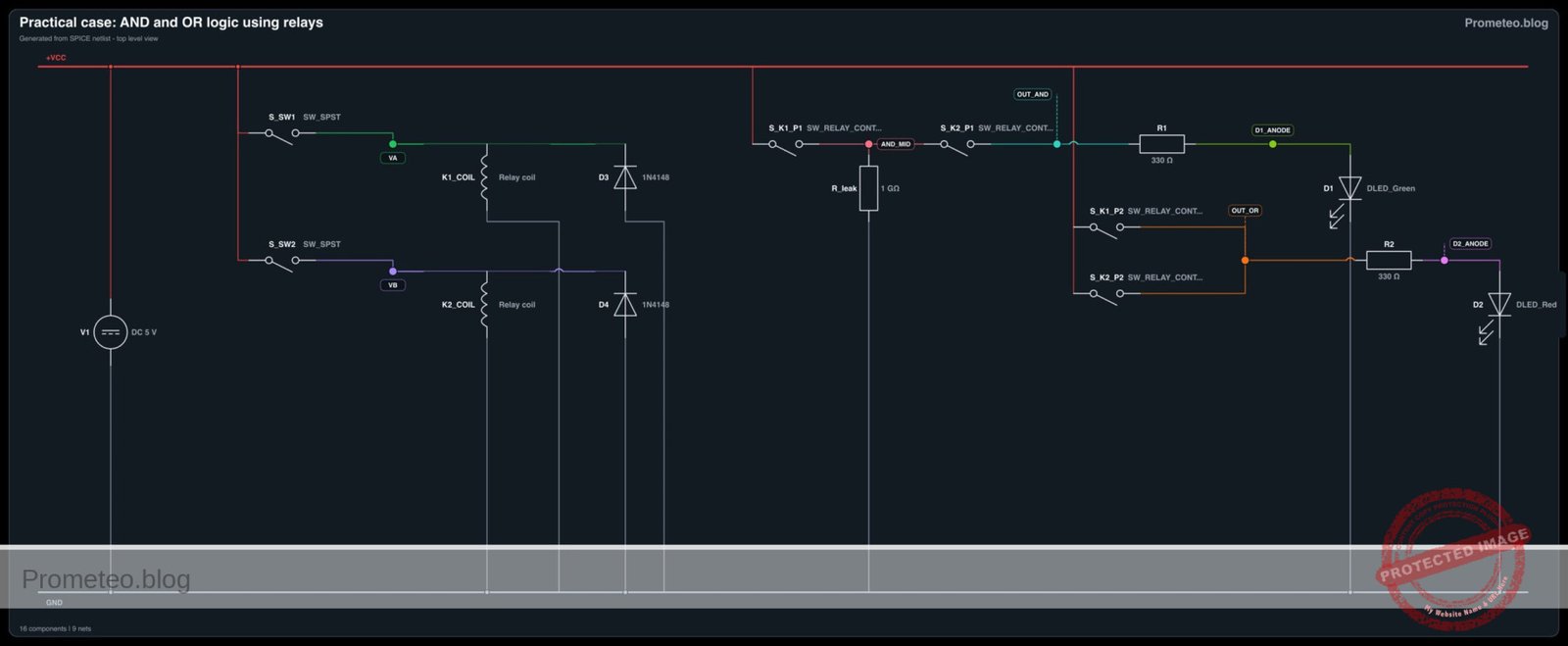Click the SW_SPST label next to S_SW2
Image resolution: width=1568 pixels, height=646 pixels.
tap(321, 244)
